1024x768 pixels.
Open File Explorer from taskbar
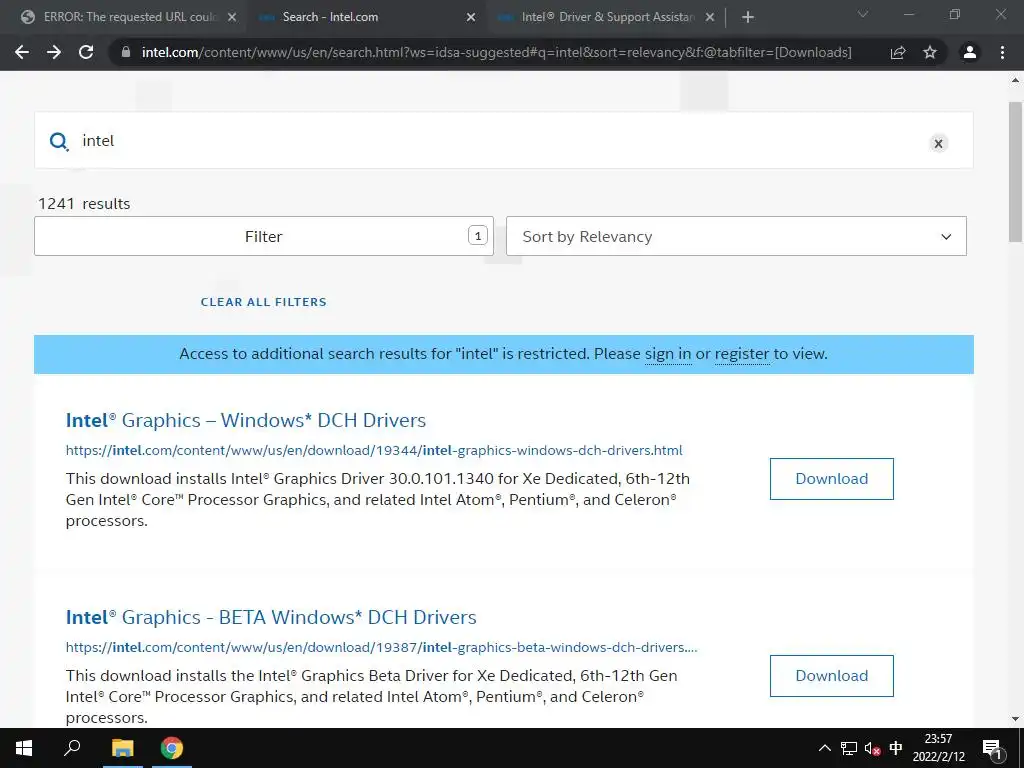pos(122,748)
